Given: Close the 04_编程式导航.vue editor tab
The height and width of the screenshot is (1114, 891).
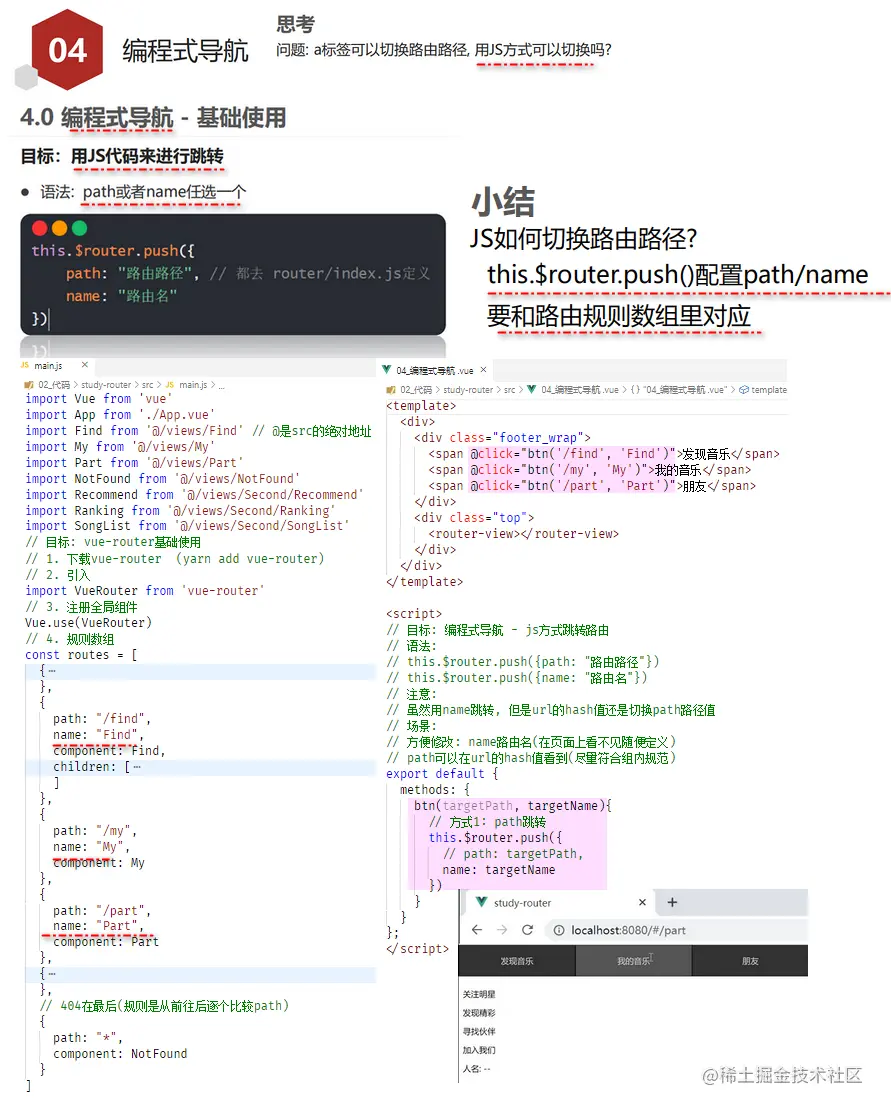Looking at the screenshot, I should click(483, 369).
